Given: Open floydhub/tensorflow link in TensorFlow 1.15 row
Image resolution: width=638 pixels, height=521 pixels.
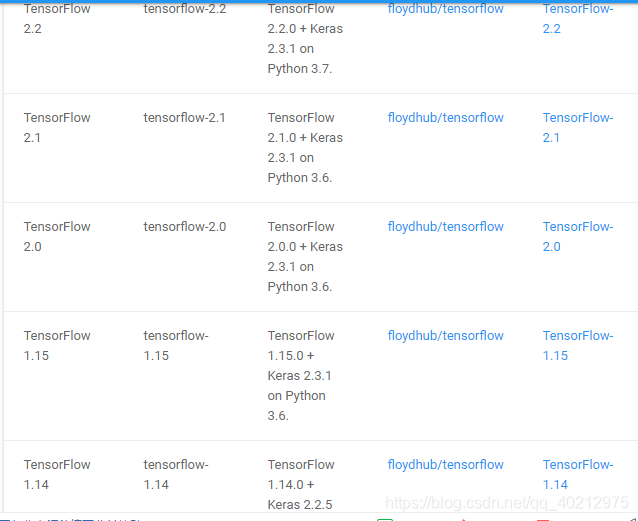Looking at the screenshot, I should (x=446, y=336).
